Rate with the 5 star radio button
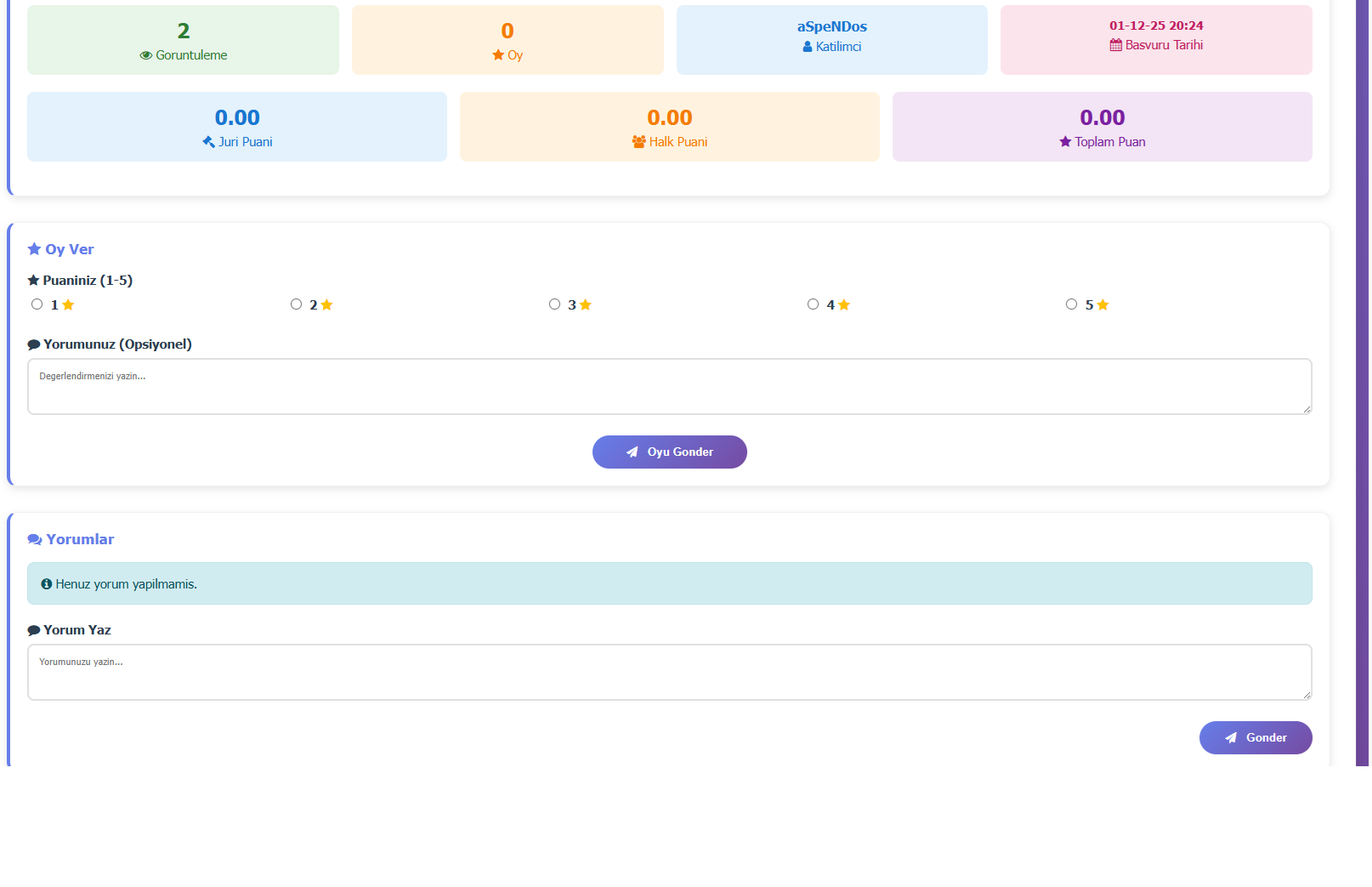The image size is (1372, 887). (x=1071, y=304)
